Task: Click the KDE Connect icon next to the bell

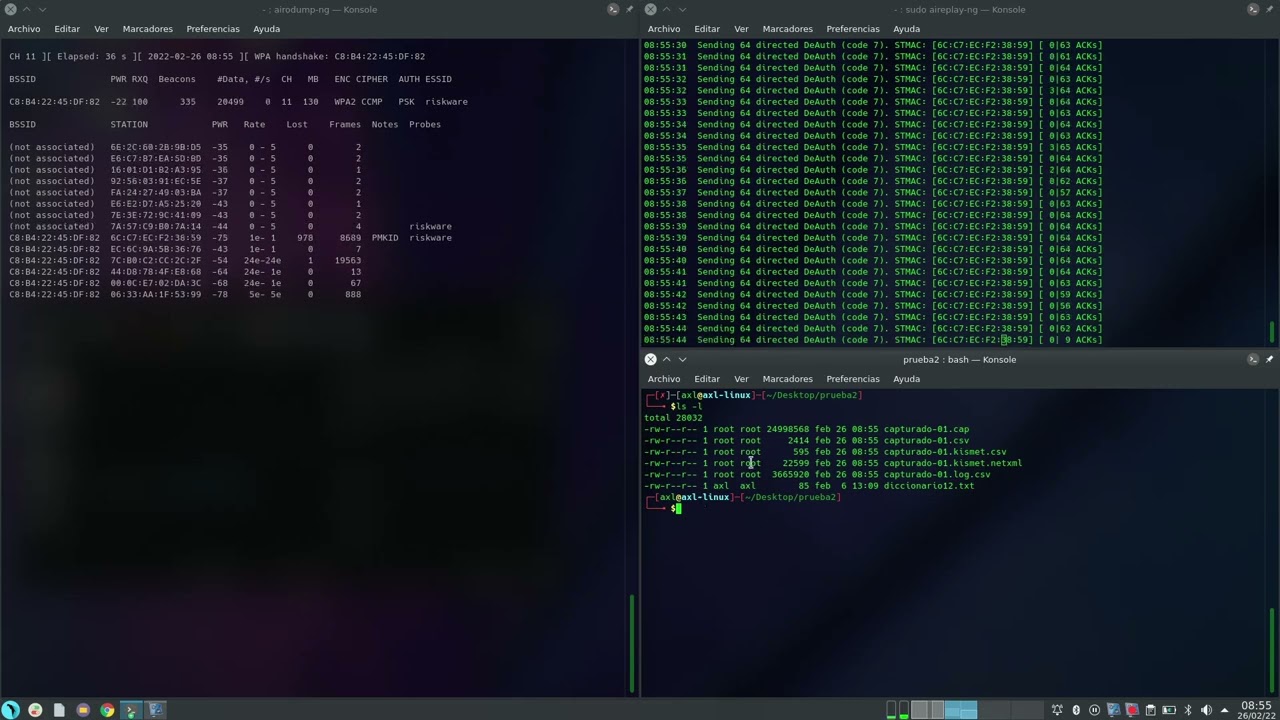Action: click(1076, 710)
